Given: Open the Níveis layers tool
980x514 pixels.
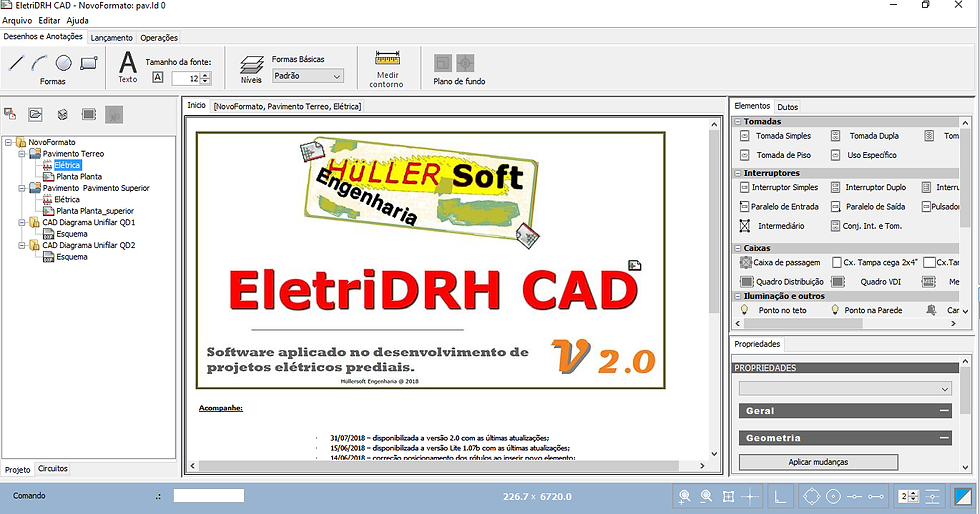Looking at the screenshot, I should click(x=251, y=69).
